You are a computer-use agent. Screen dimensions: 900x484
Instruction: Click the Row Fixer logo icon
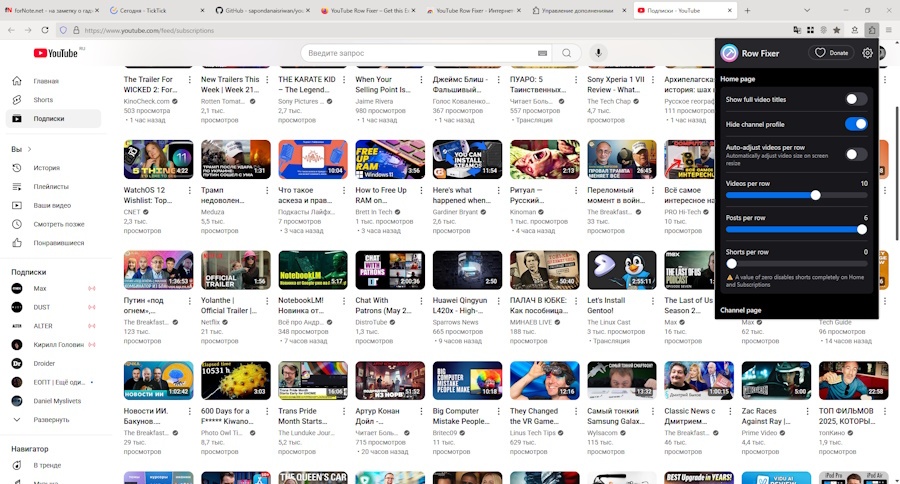pos(729,53)
